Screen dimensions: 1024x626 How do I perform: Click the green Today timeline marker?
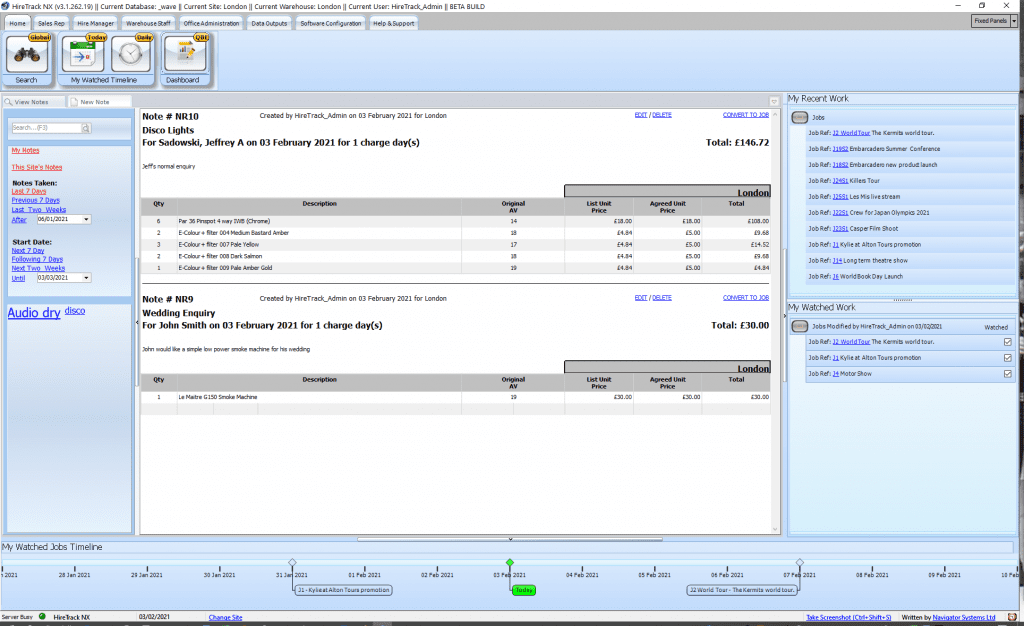(x=524, y=590)
